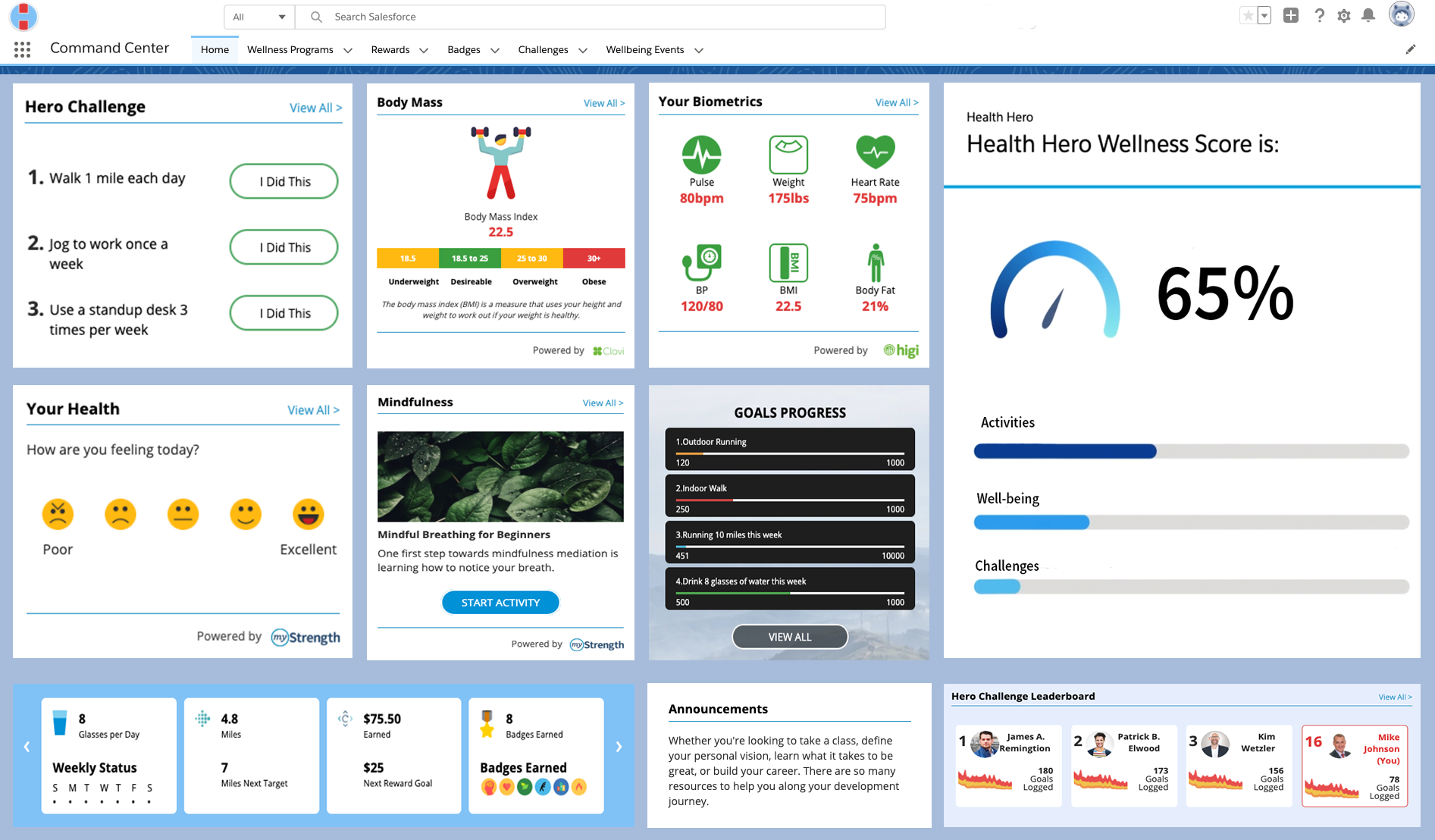Click the notification bell icon

(x=1368, y=16)
